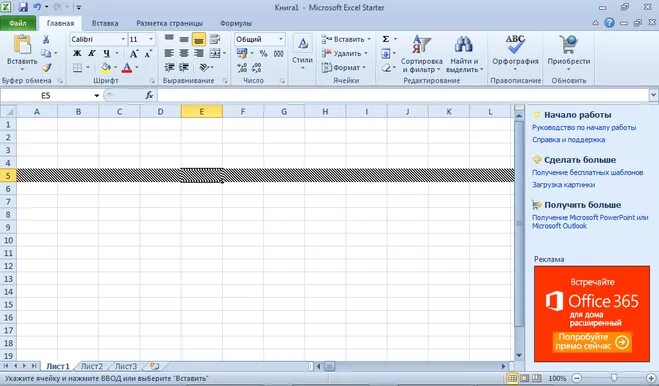Apply accounting currency number format
The height and width of the screenshot is (386, 659).
(242, 53)
